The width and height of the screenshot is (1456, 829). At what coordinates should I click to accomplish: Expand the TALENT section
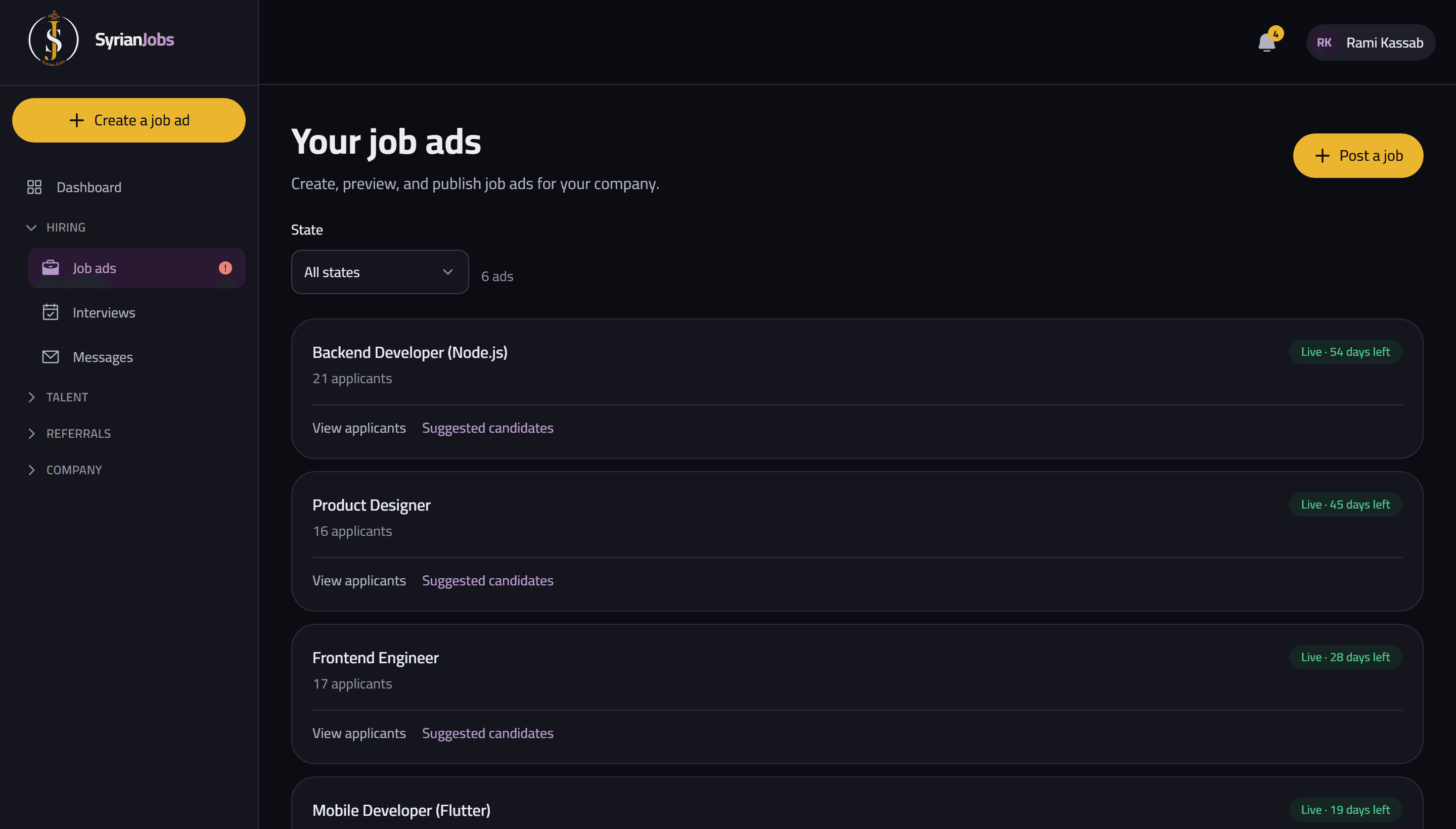57,397
